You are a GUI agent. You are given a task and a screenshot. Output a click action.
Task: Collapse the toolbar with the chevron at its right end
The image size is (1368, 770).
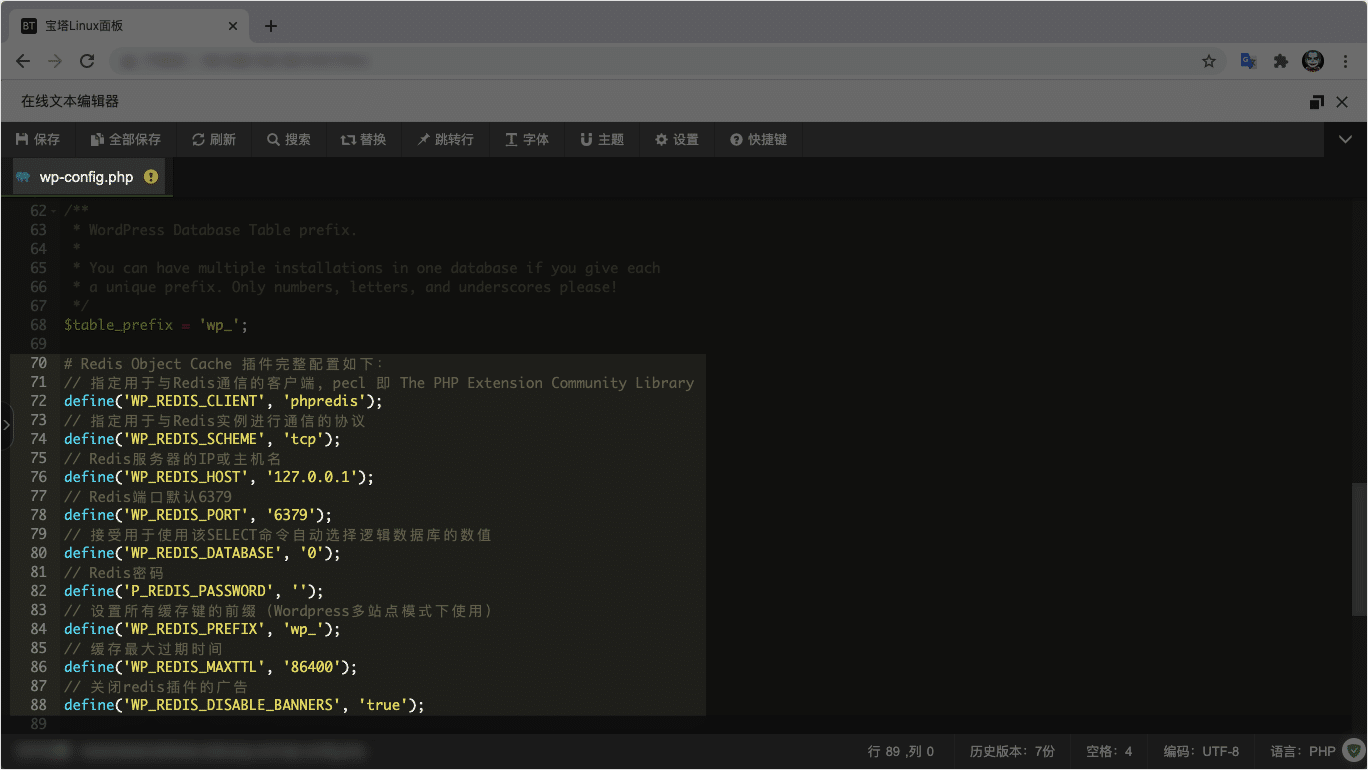(1346, 140)
